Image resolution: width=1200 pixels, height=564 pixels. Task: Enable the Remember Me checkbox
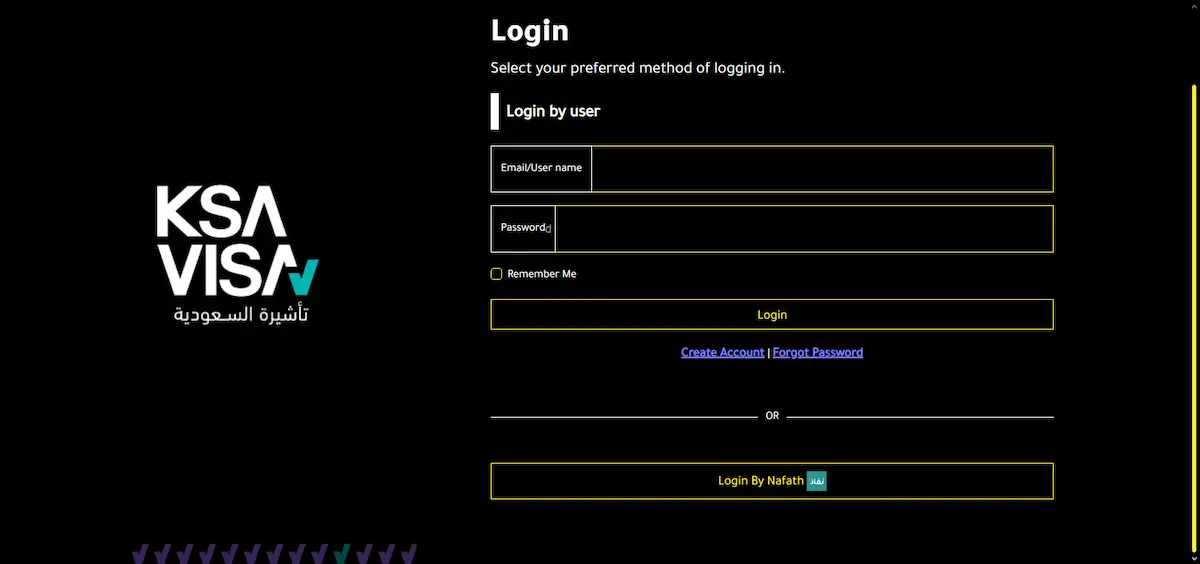[x=496, y=274]
